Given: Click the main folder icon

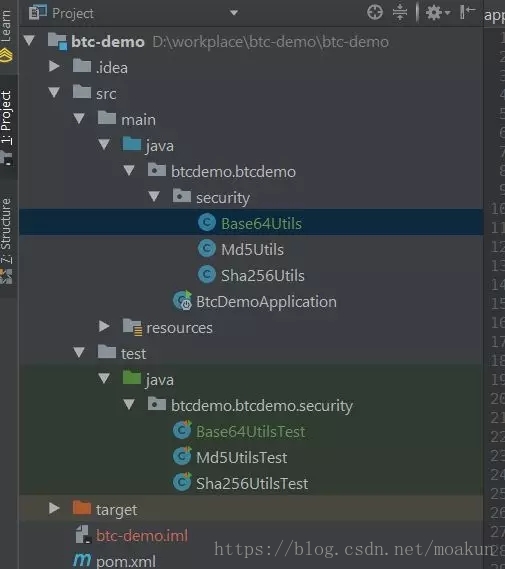Looking at the screenshot, I should coord(107,118).
